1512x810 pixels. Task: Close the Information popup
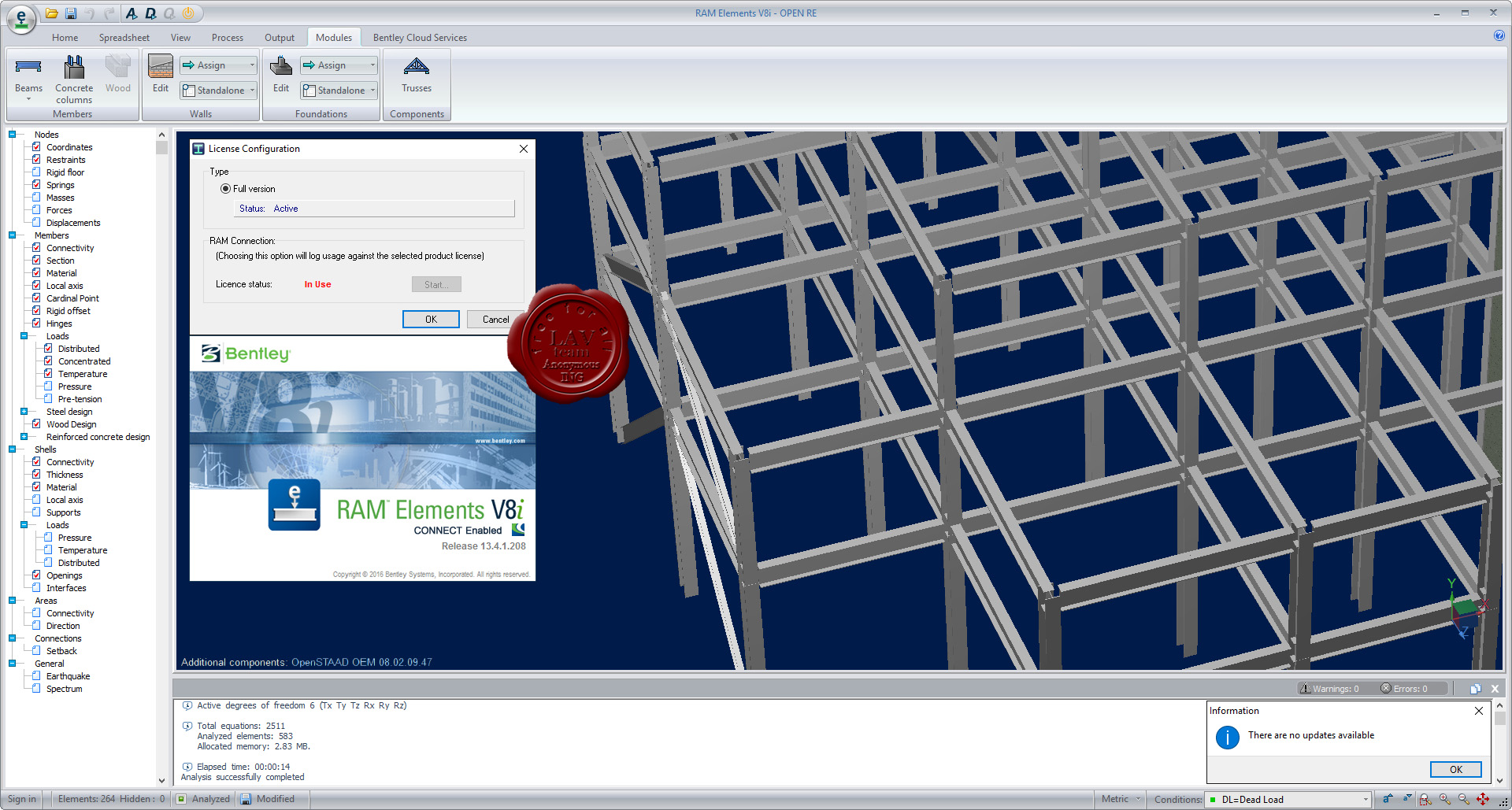pos(1478,711)
